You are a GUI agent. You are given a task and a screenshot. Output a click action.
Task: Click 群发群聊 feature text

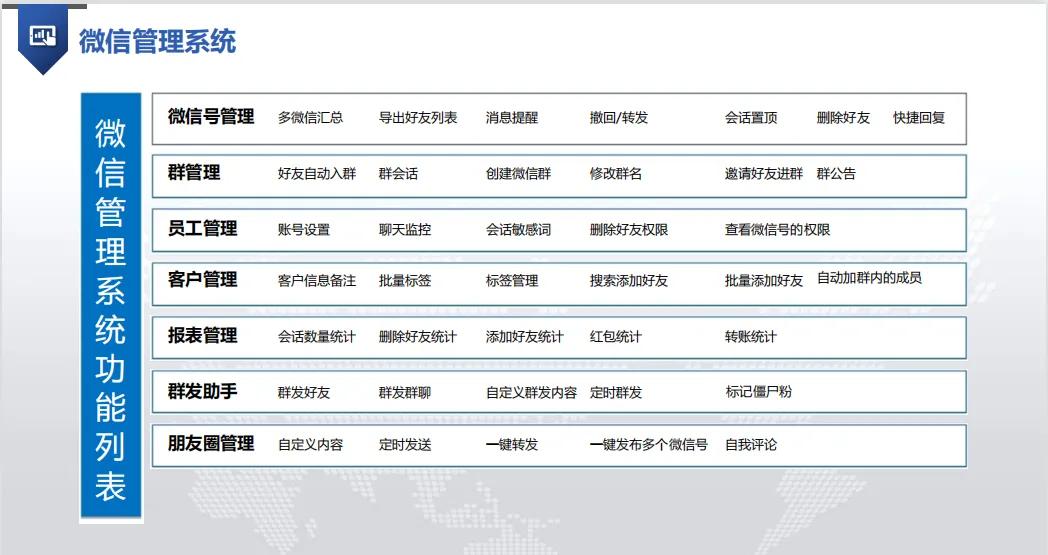click(404, 393)
